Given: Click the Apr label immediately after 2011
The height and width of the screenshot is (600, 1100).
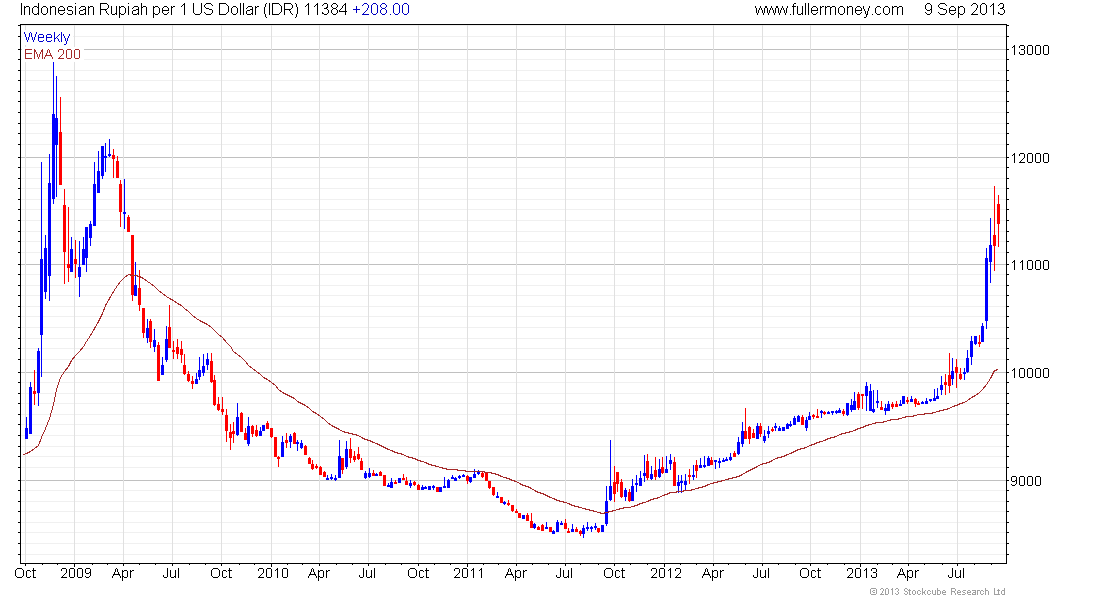Looking at the screenshot, I should pos(516,573).
